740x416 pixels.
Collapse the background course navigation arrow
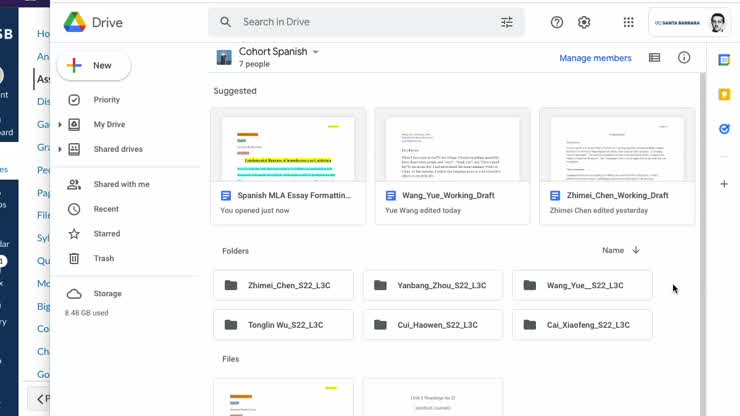40,399
